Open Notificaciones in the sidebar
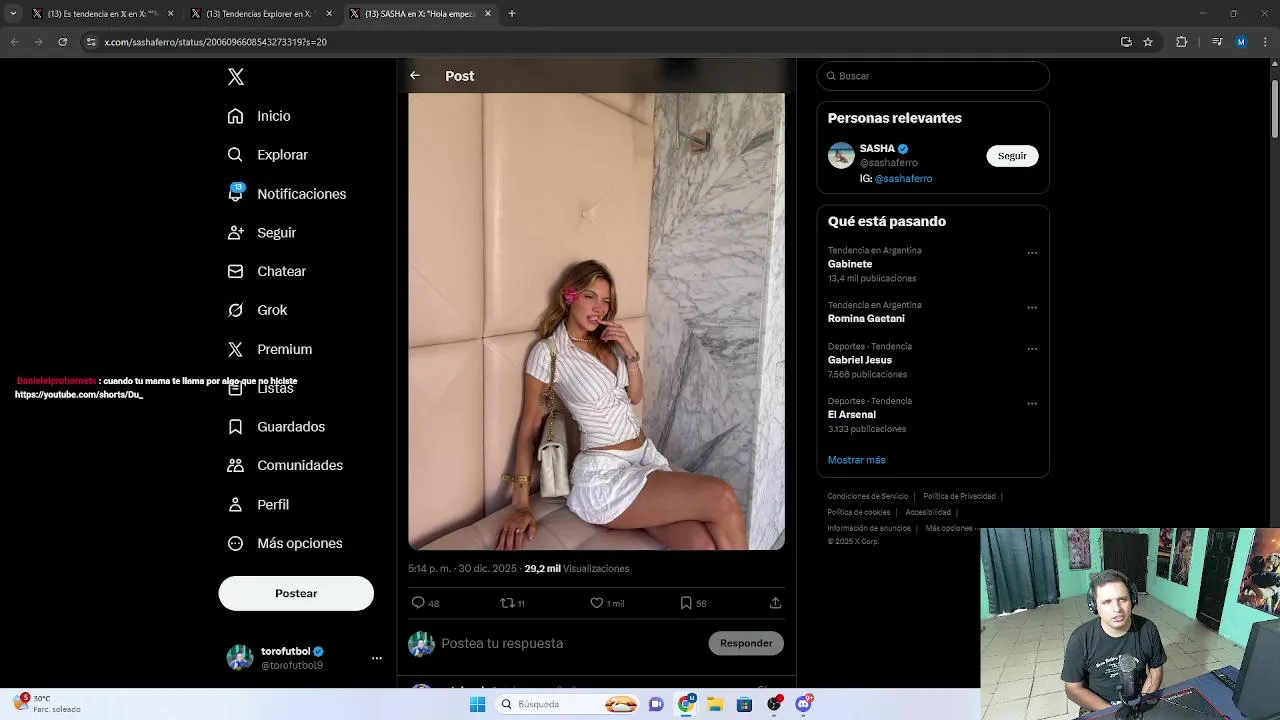 (286, 194)
